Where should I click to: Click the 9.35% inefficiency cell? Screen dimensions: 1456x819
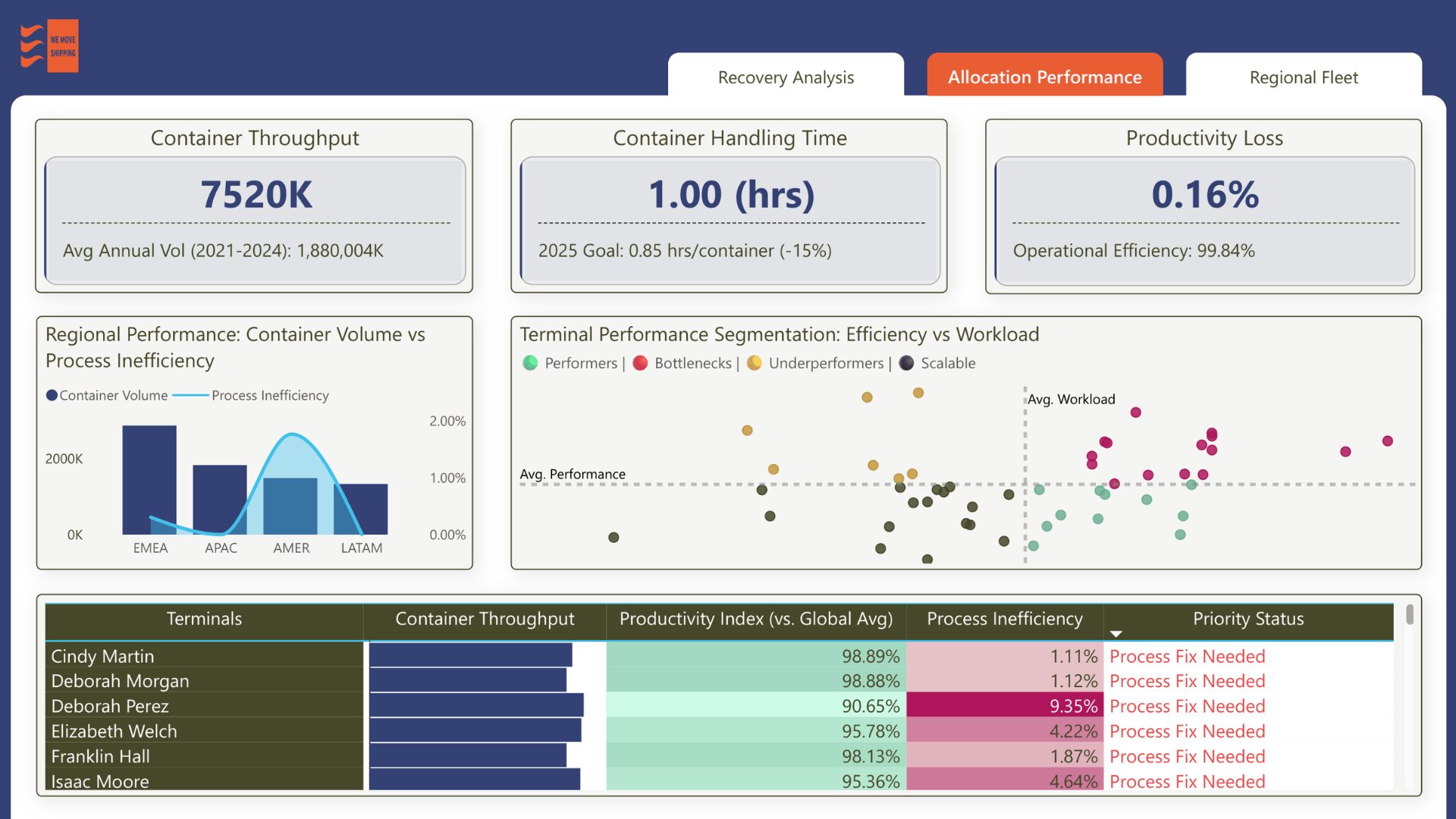pyautogui.click(x=1004, y=706)
